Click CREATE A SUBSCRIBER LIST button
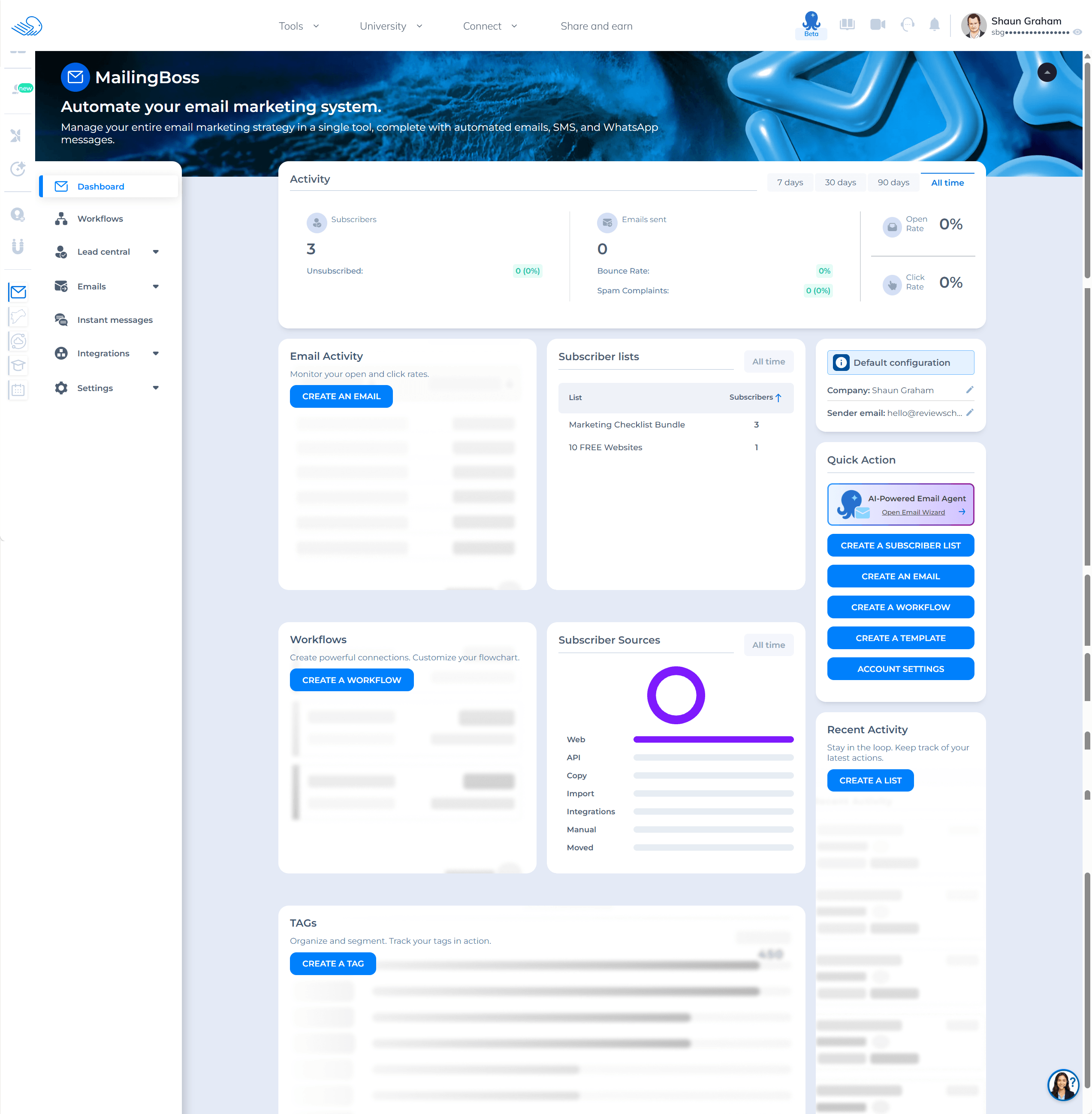This screenshot has height=1114, width=1092. point(900,545)
